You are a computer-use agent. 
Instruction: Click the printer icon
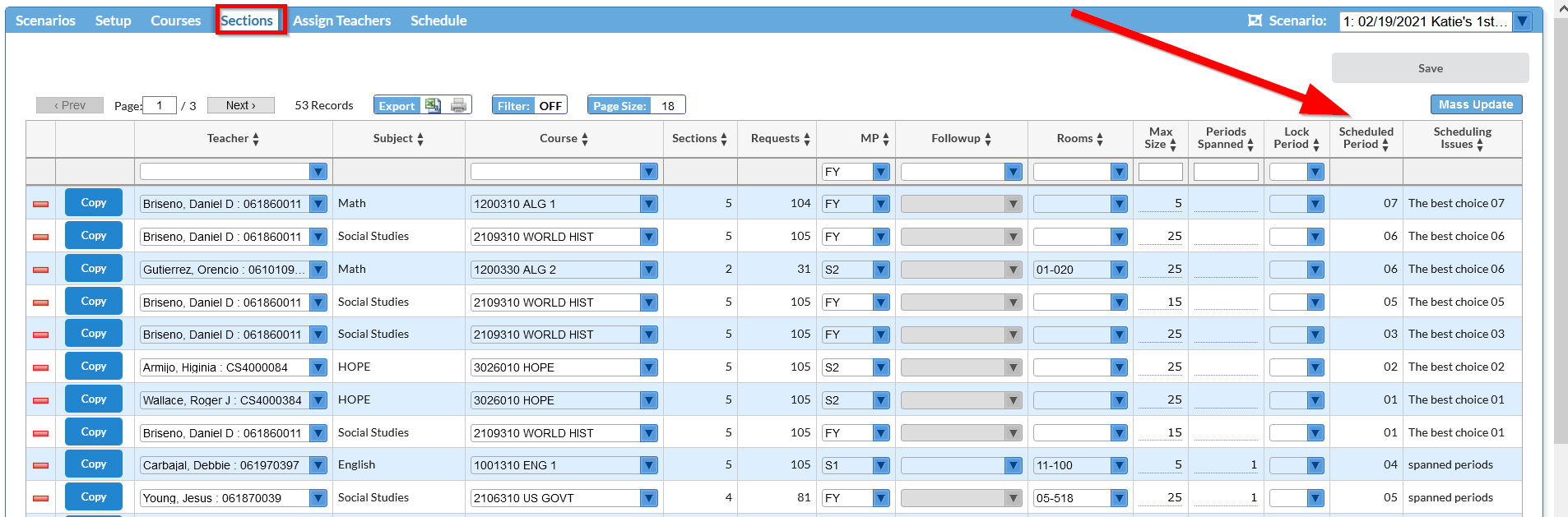458,105
